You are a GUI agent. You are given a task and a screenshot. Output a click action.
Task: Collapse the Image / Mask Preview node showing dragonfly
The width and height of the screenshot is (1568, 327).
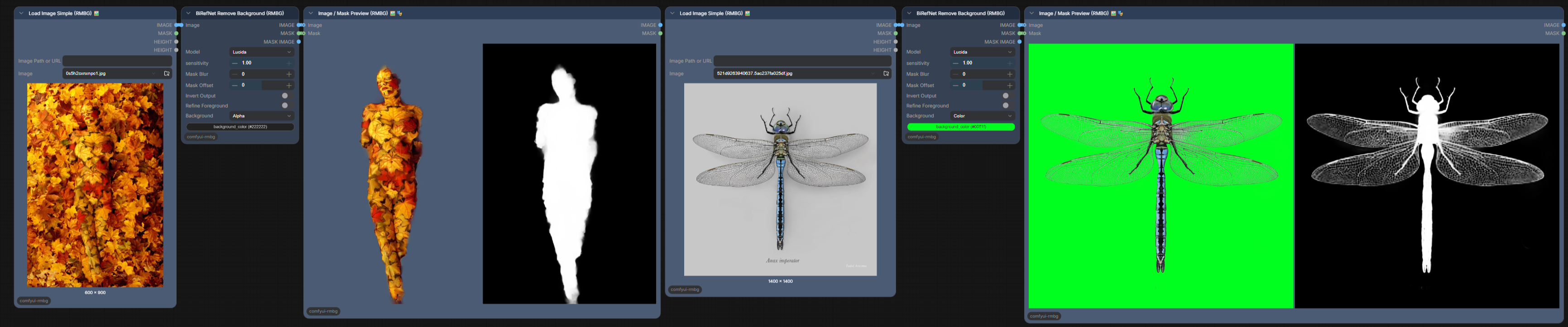pyautogui.click(x=1032, y=13)
